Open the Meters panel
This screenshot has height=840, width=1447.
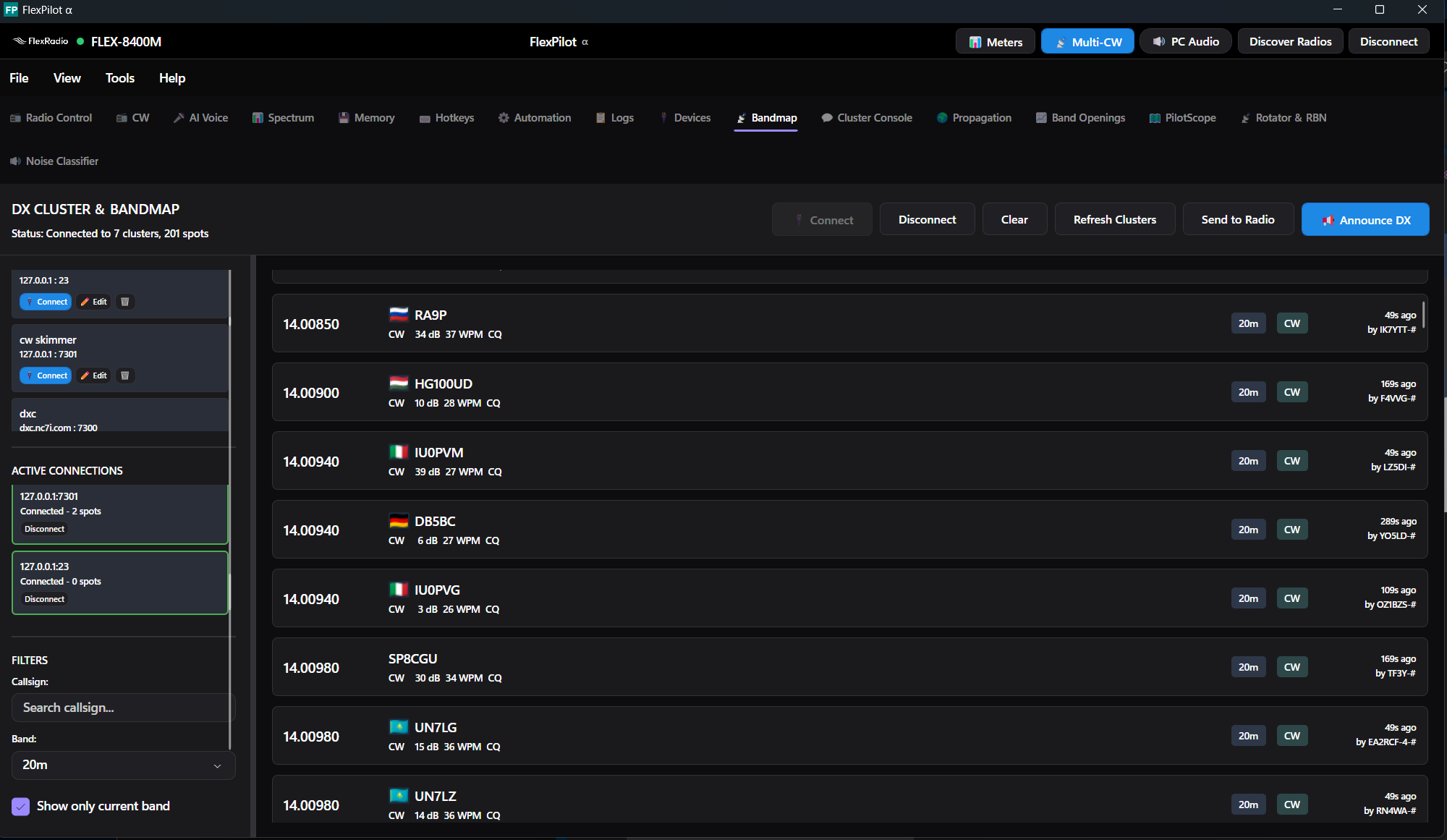tap(996, 42)
